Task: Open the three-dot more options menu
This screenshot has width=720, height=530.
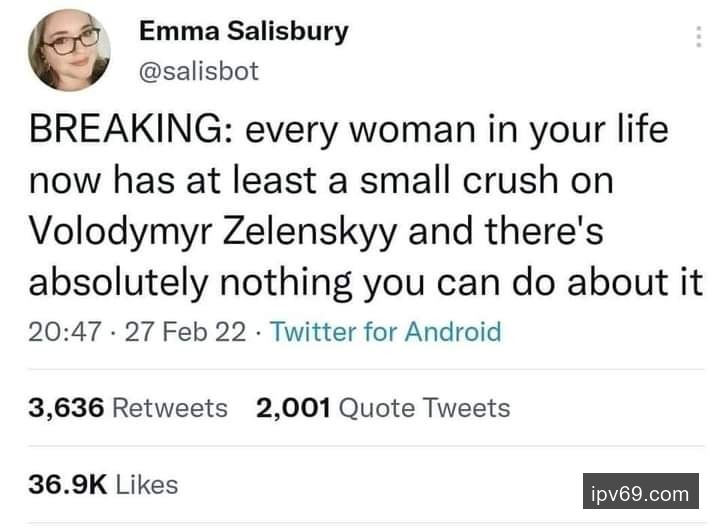Action: (x=697, y=36)
